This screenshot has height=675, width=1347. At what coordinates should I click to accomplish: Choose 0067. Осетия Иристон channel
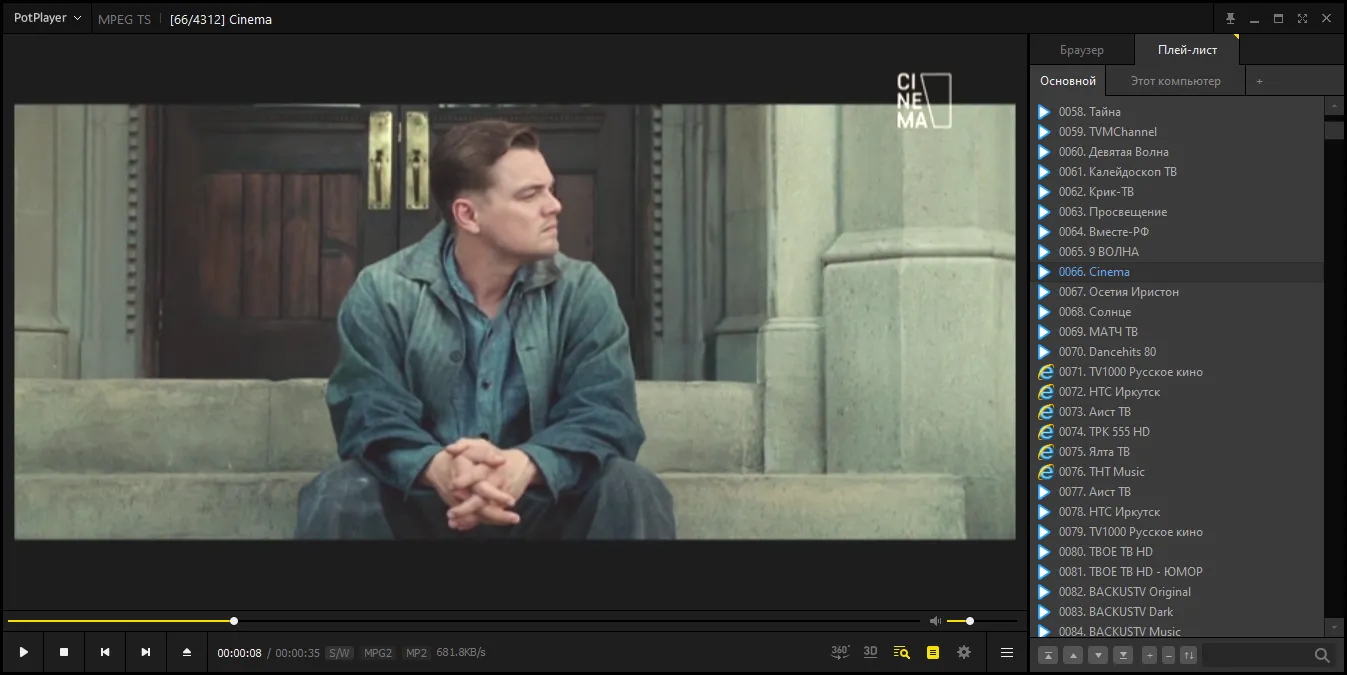tap(1176, 292)
